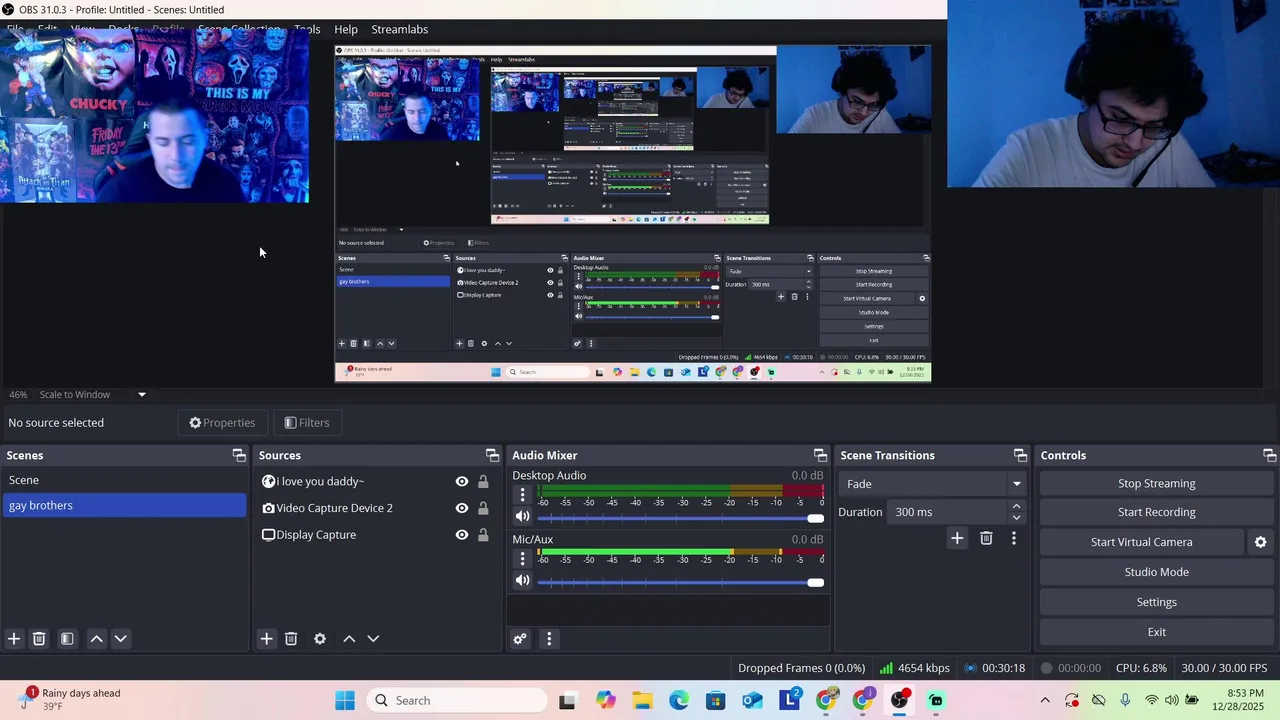Click the Properties button above the Scenes dock
This screenshot has width=1280, height=720.
[x=222, y=422]
